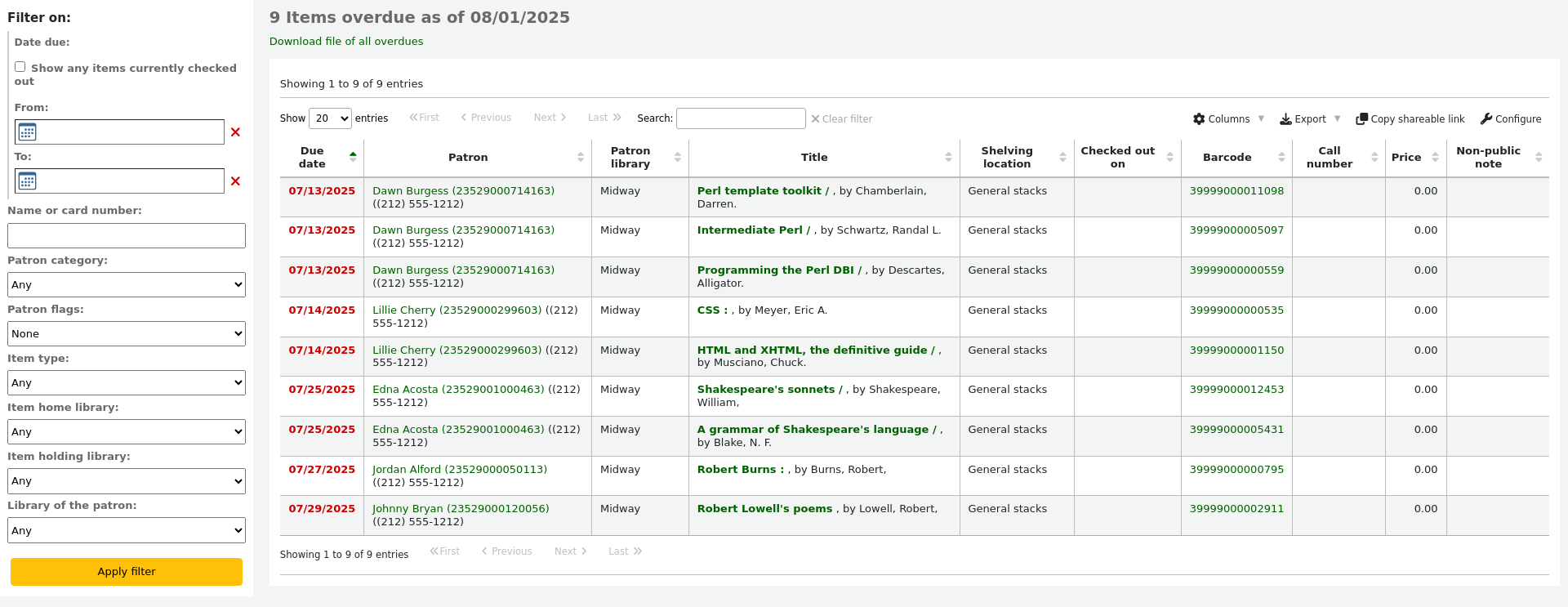Open barcode 39999000002911 item
The image size is (1568, 607).
click(1236, 509)
